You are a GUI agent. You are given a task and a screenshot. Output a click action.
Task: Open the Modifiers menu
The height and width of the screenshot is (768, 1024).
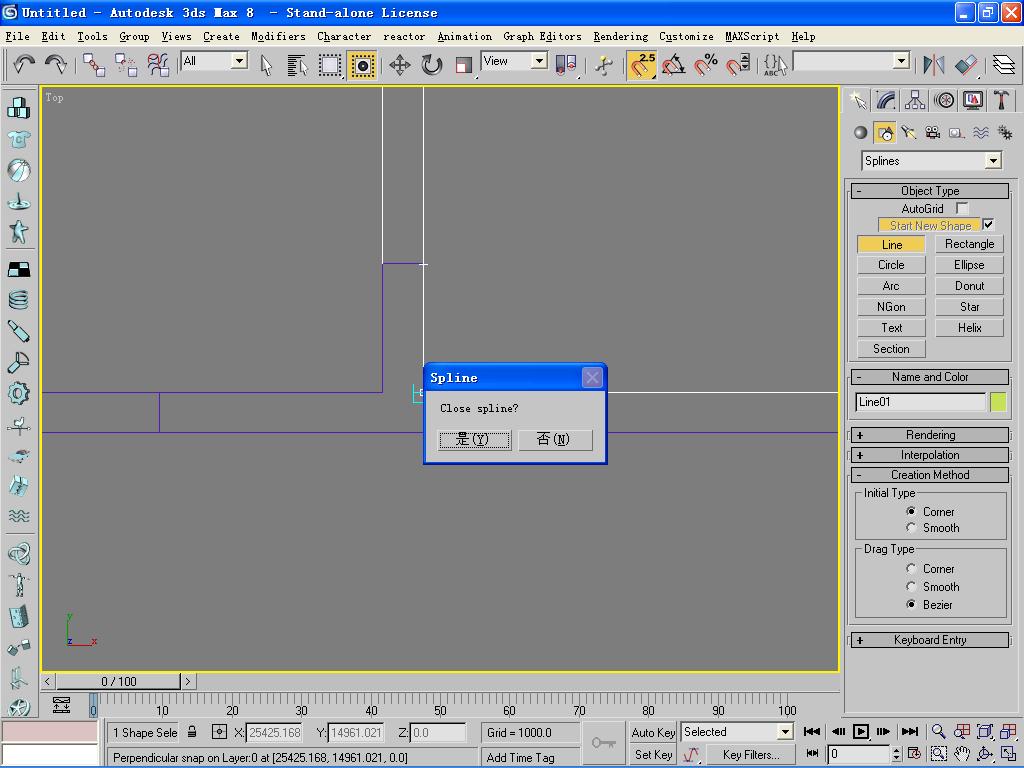click(278, 36)
